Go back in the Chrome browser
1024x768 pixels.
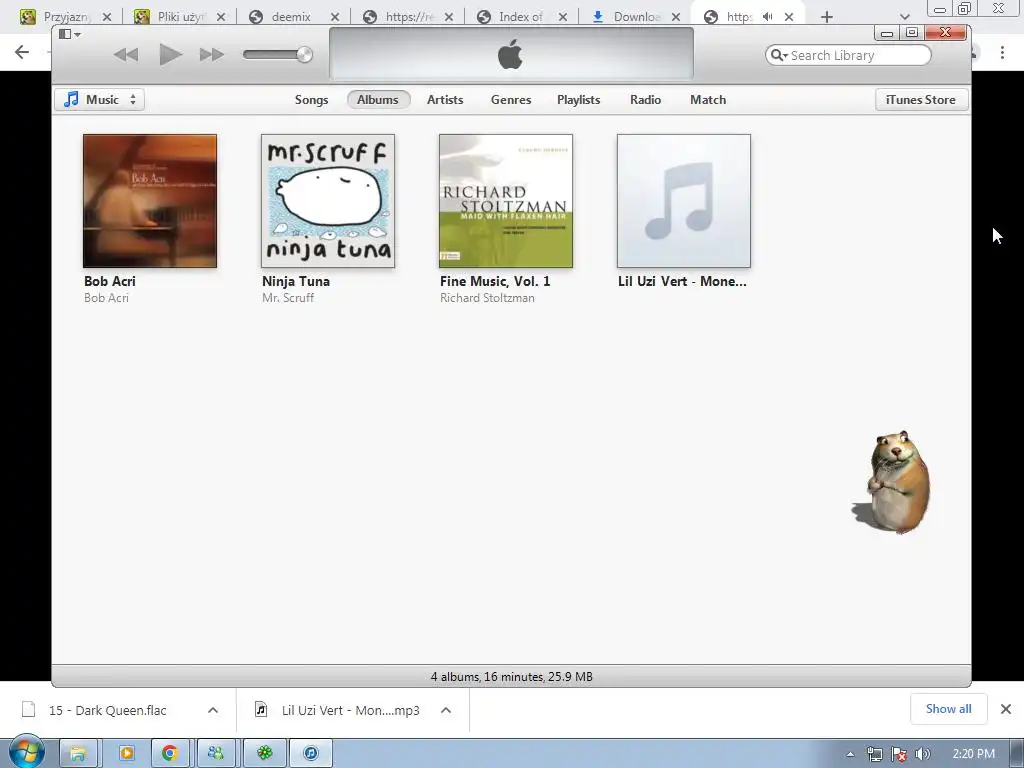22,52
